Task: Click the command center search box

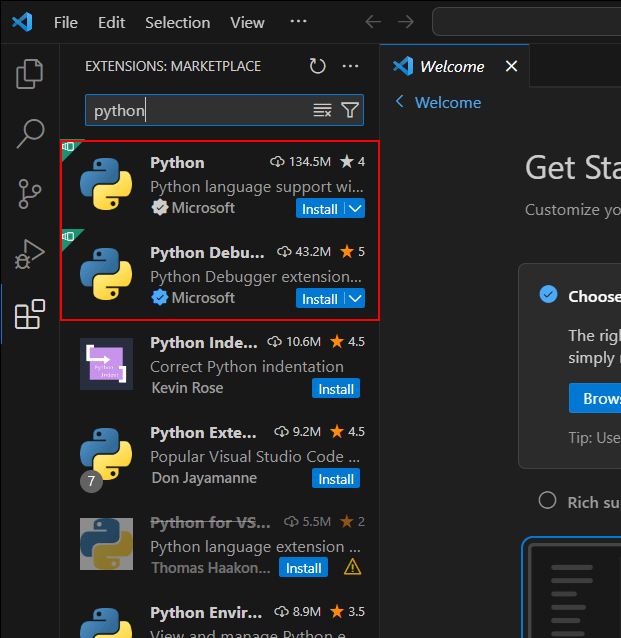Action: [527, 22]
